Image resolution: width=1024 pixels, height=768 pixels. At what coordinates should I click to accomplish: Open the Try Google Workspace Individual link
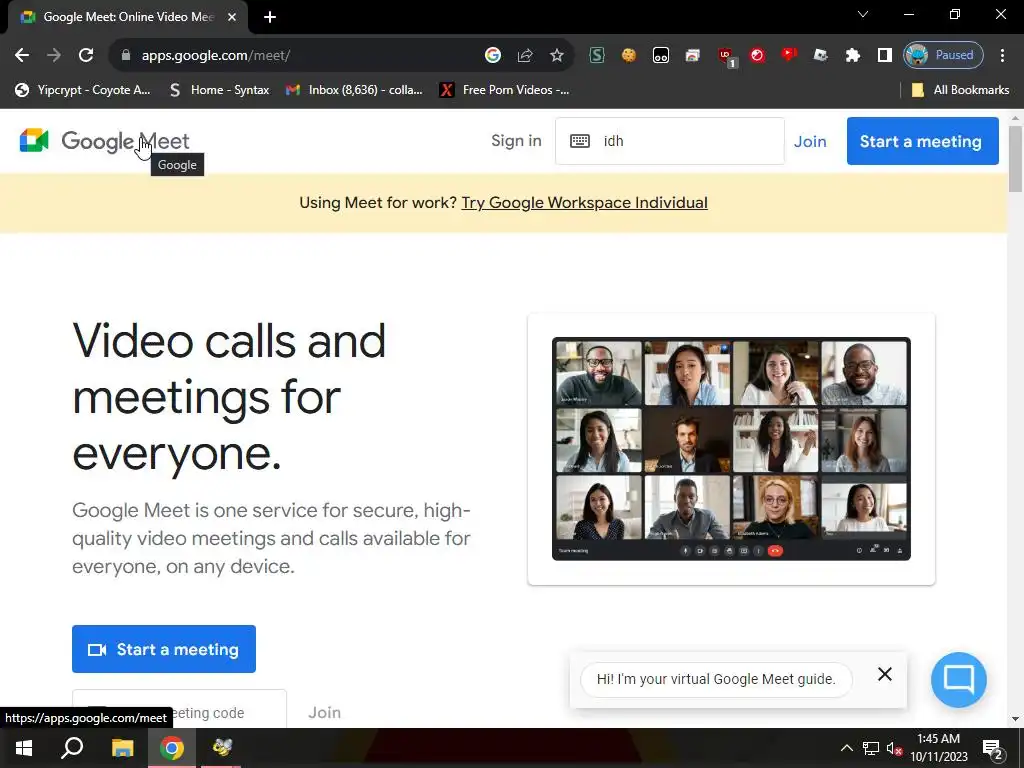pyautogui.click(x=584, y=202)
